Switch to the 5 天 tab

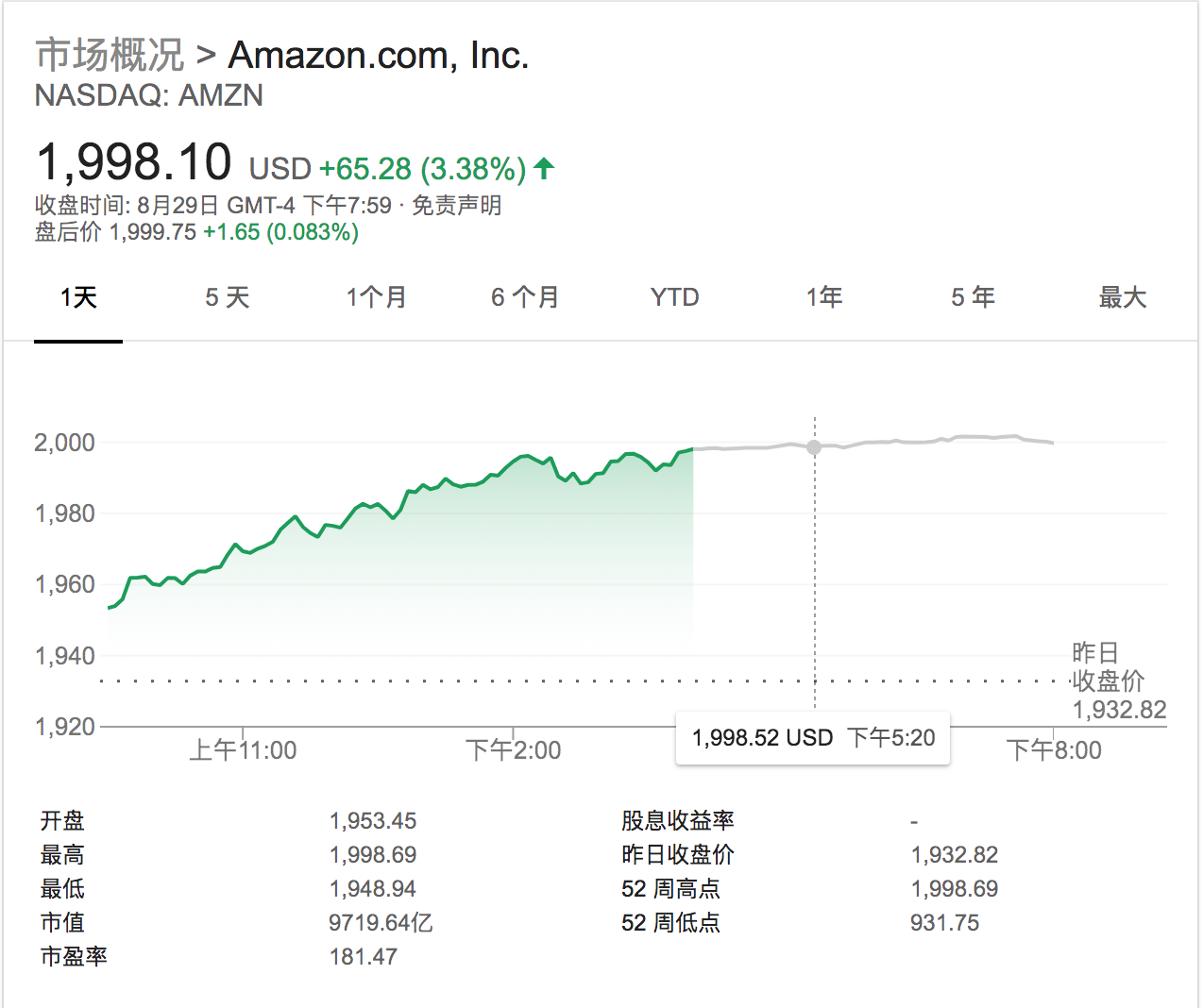(228, 298)
